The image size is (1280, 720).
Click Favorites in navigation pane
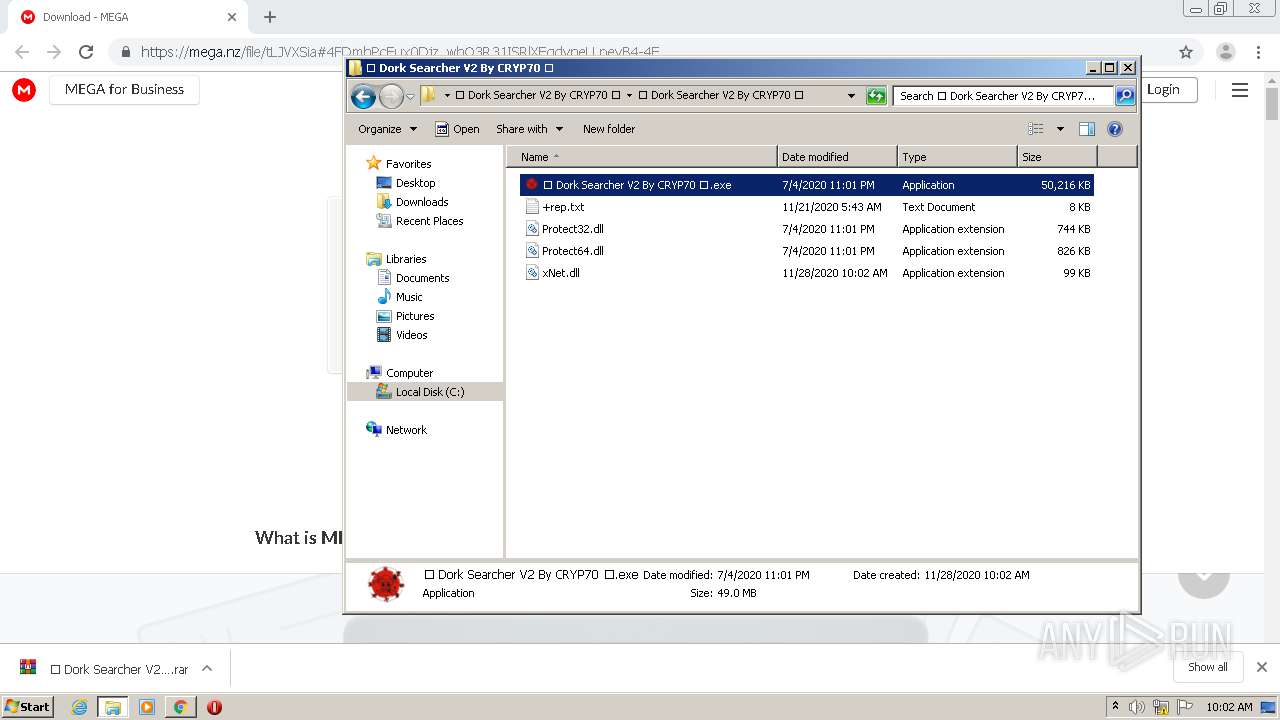click(x=408, y=164)
